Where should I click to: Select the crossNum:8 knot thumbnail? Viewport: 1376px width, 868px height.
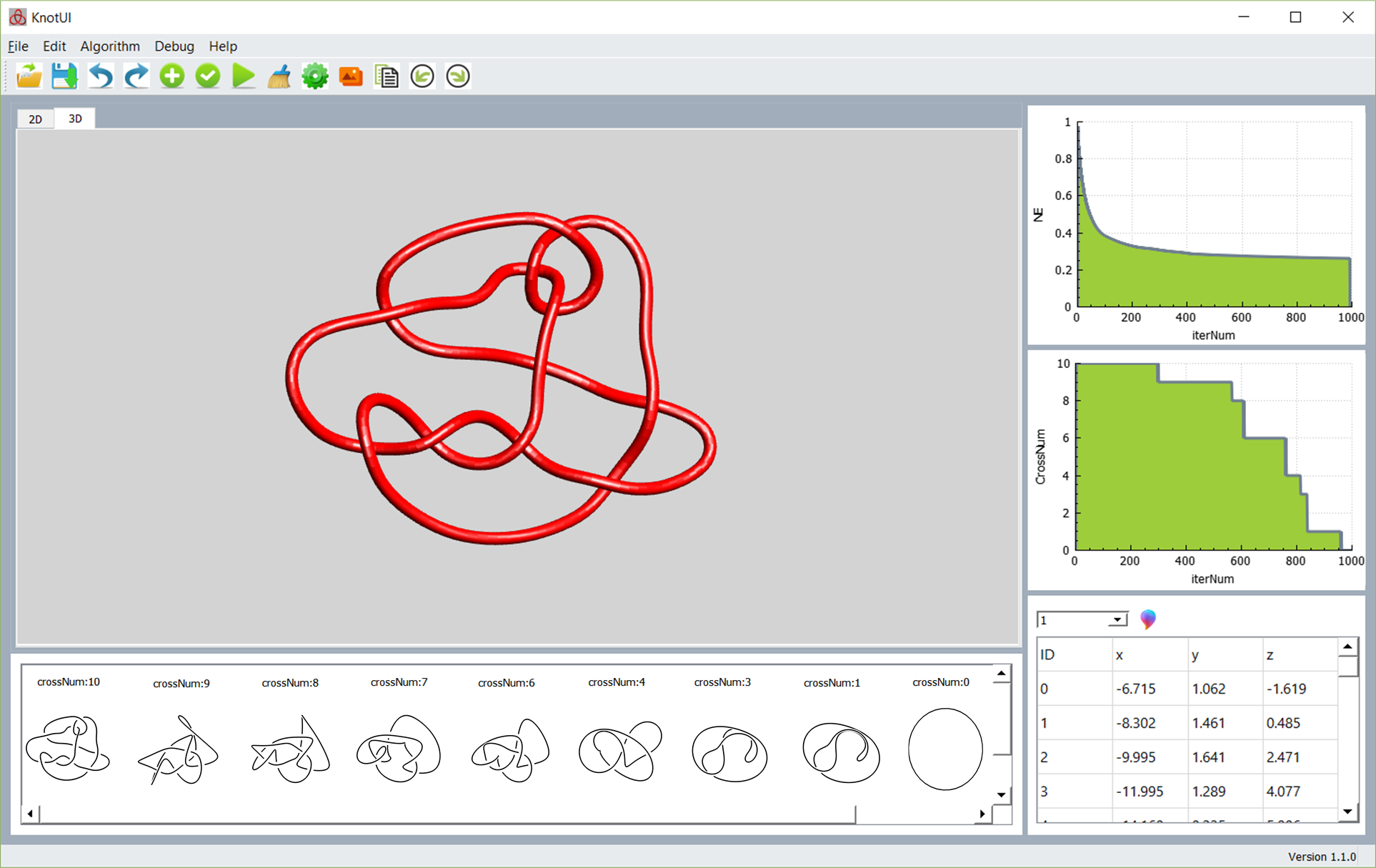coord(290,749)
